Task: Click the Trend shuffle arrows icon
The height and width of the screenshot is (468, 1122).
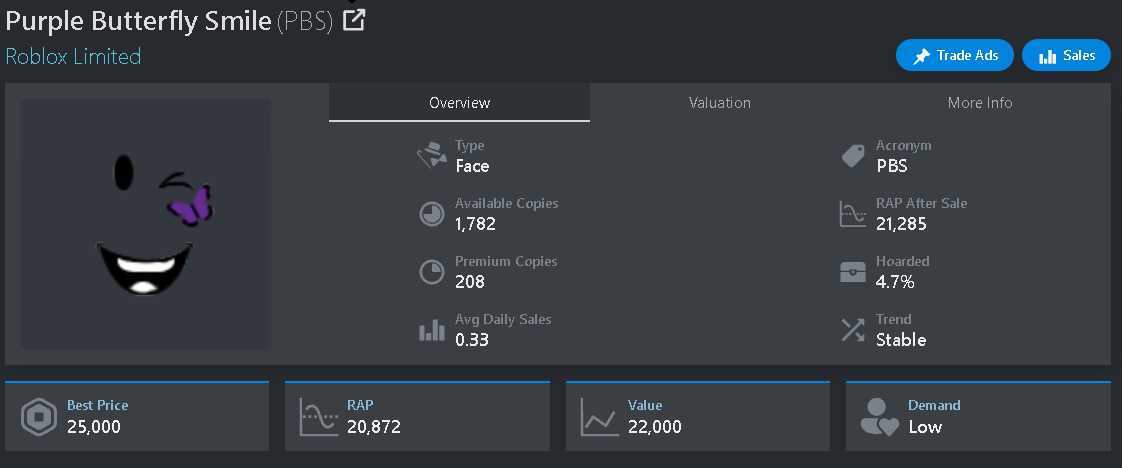Action: (853, 330)
